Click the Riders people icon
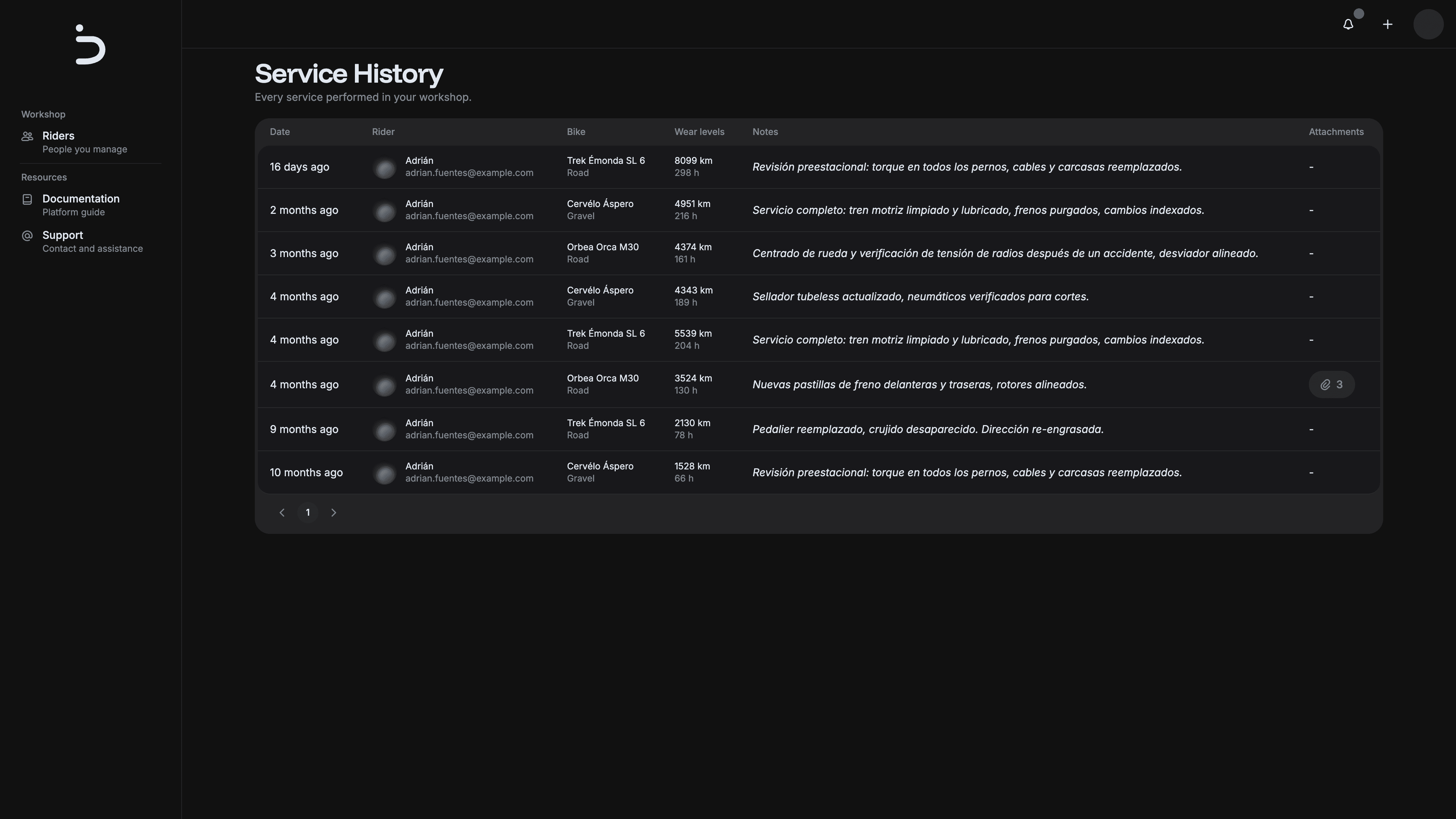Screen dimensions: 1456x819 click(27, 136)
